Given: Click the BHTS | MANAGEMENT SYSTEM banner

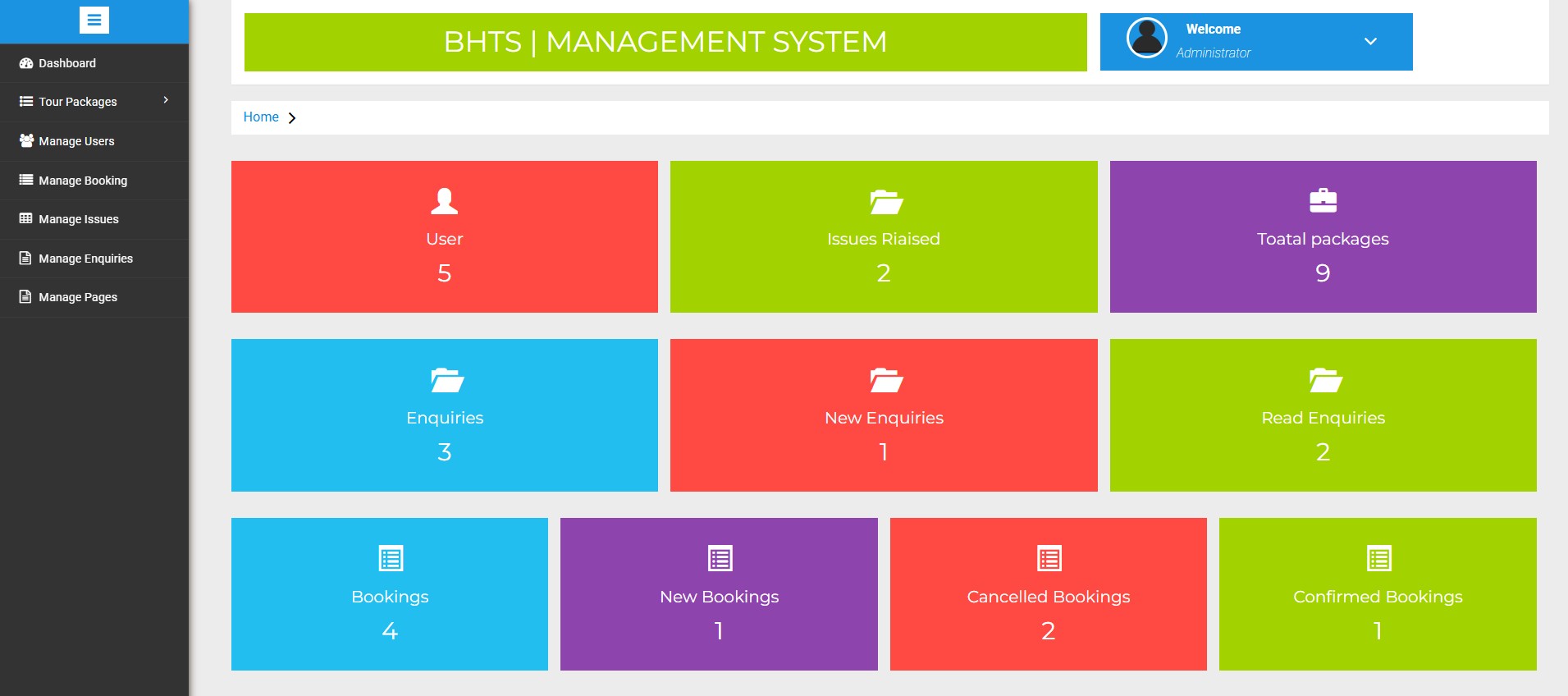Looking at the screenshot, I should (x=665, y=42).
